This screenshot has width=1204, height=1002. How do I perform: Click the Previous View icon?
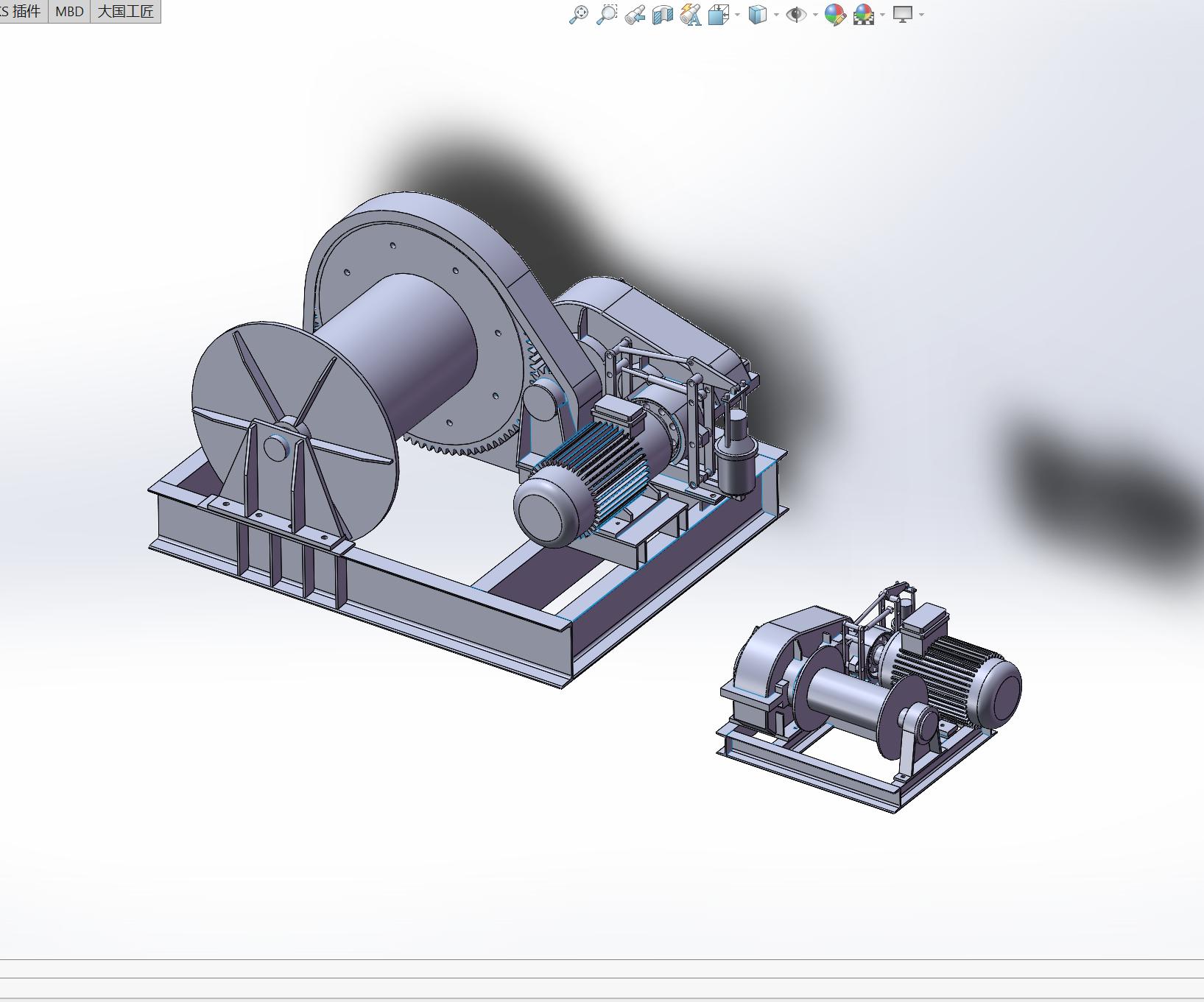click(x=635, y=15)
